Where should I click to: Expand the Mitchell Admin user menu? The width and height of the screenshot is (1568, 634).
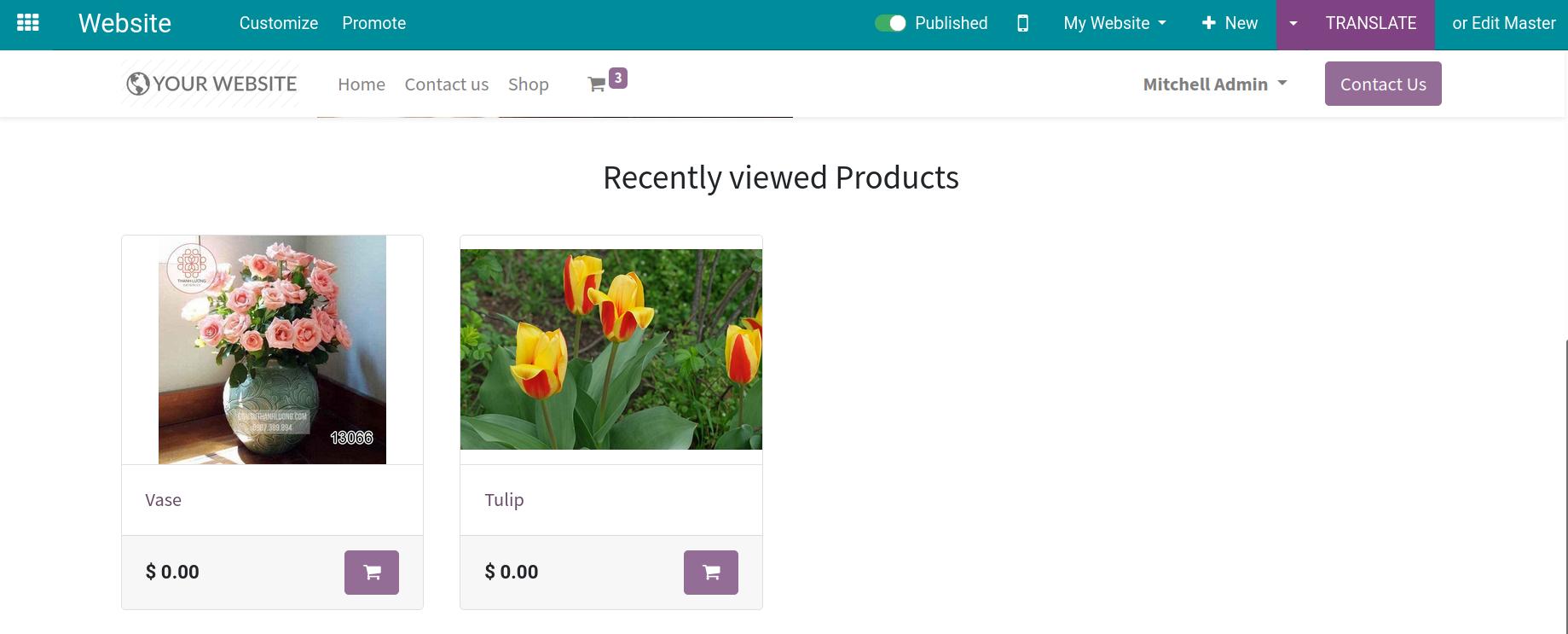(x=1214, y=84)
